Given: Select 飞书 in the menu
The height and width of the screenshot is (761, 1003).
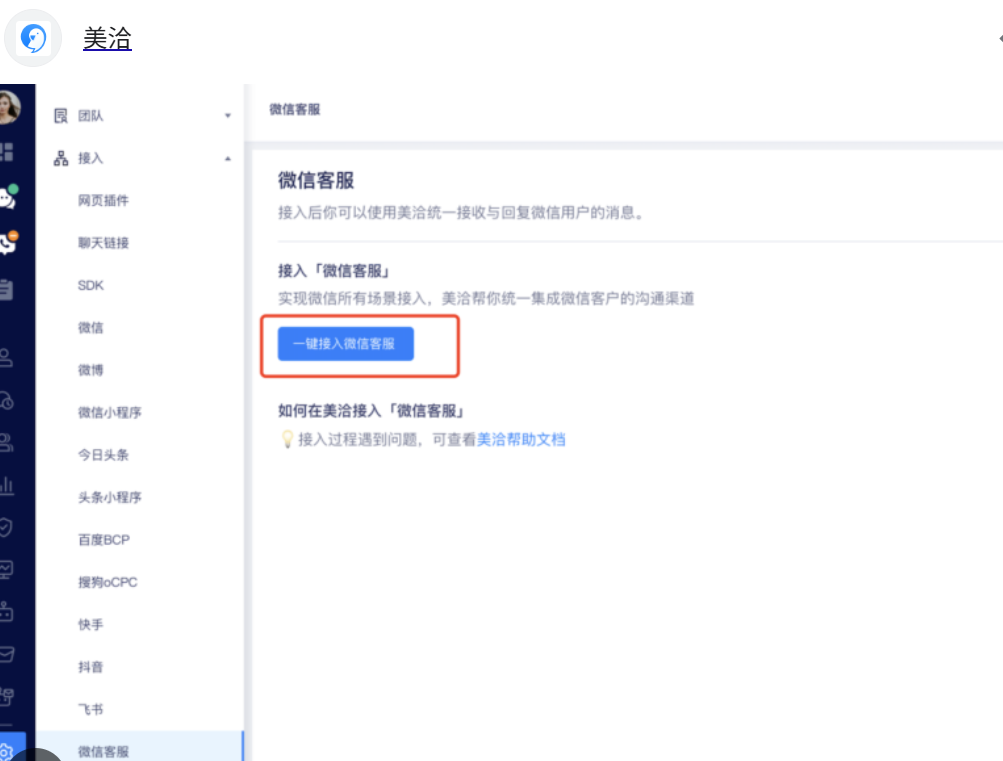Looking at the screenshot, I should pos(90,709).
